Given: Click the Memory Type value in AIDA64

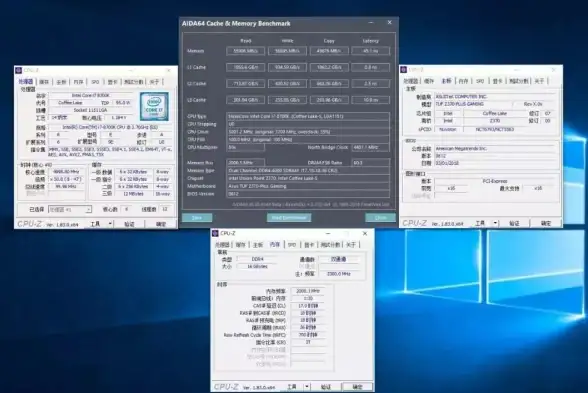Looking at the screenshot, I should pyautogui.click(x=308, y=170).
